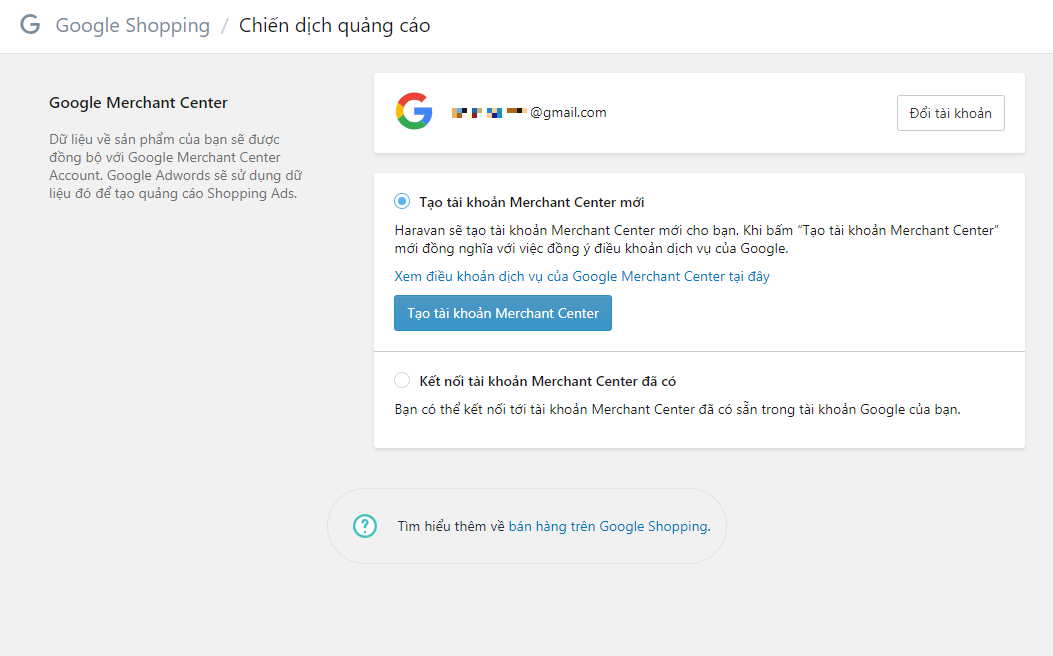
Task: Click the "Tìm hiểu thêm về" text
Action: (x=450, y=526)
